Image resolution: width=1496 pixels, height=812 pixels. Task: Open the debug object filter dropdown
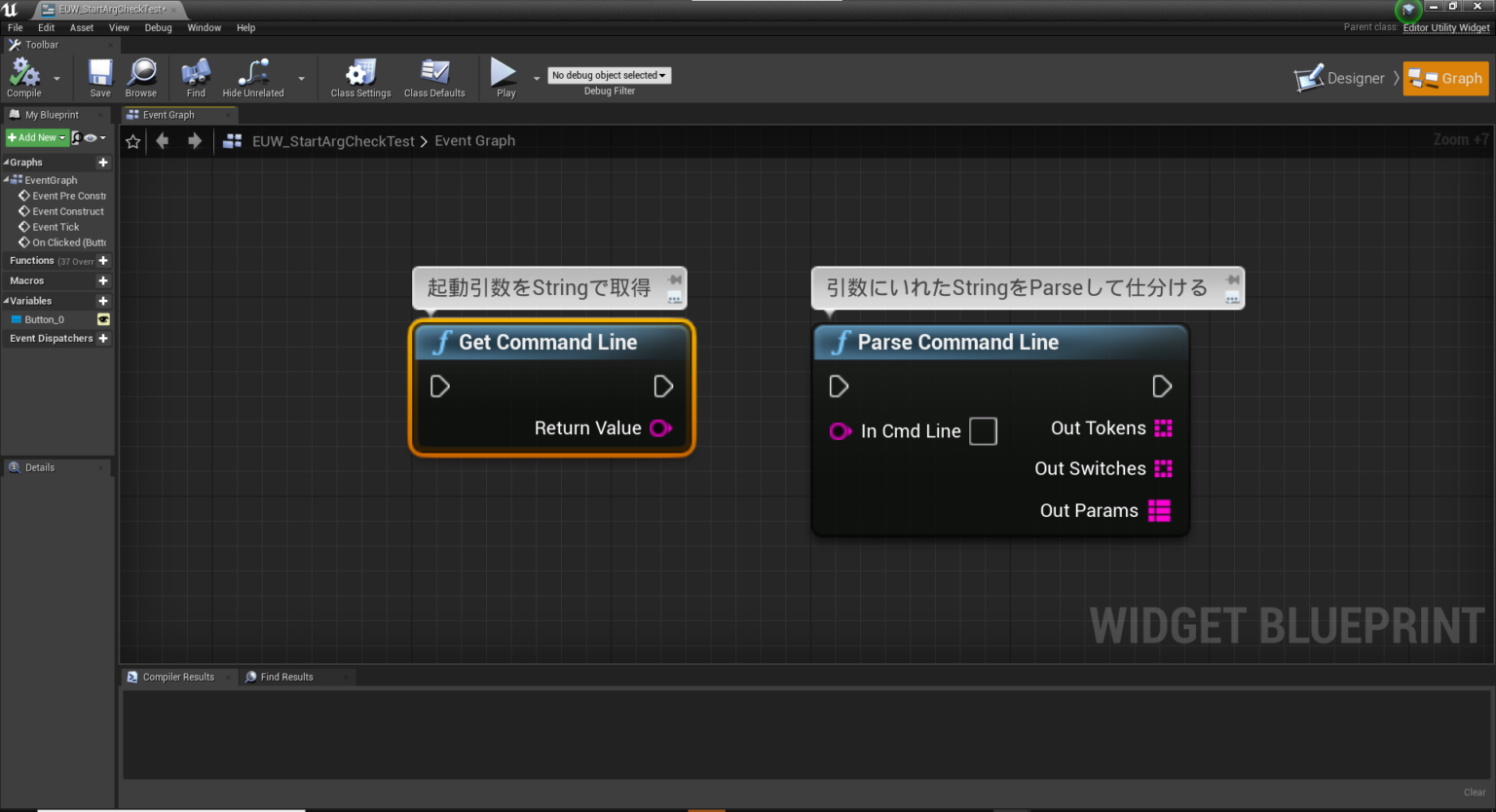609,75
